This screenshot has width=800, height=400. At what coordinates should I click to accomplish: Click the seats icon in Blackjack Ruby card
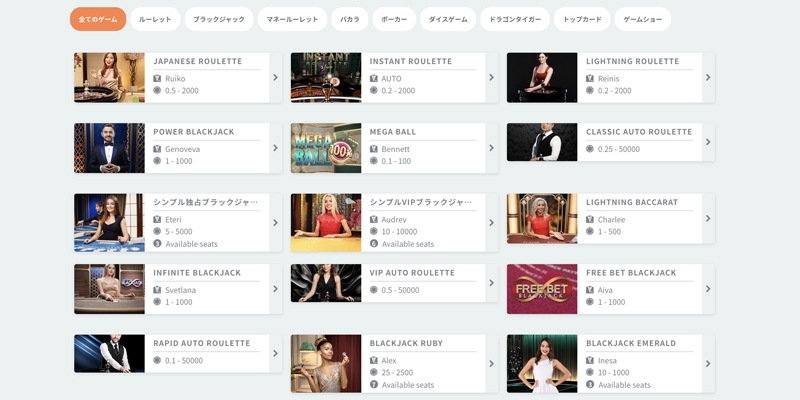(374, 384)
